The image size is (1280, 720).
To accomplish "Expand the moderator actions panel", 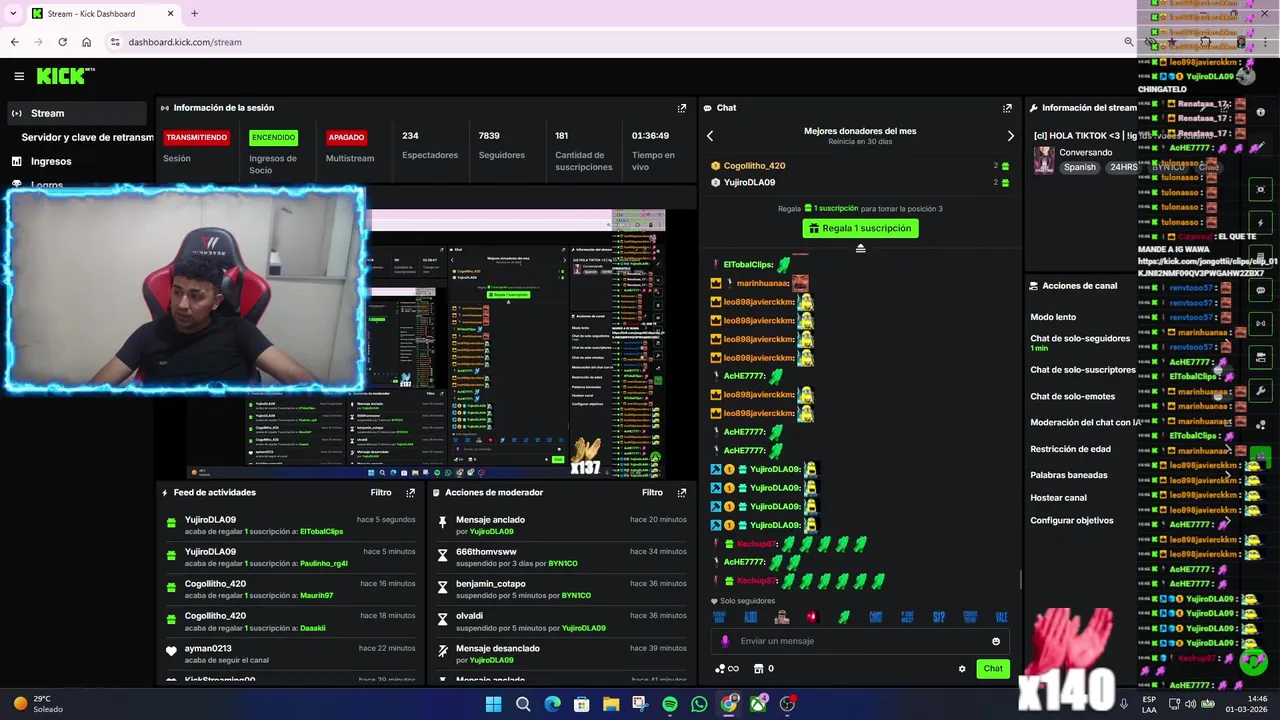I will (682, 493).
